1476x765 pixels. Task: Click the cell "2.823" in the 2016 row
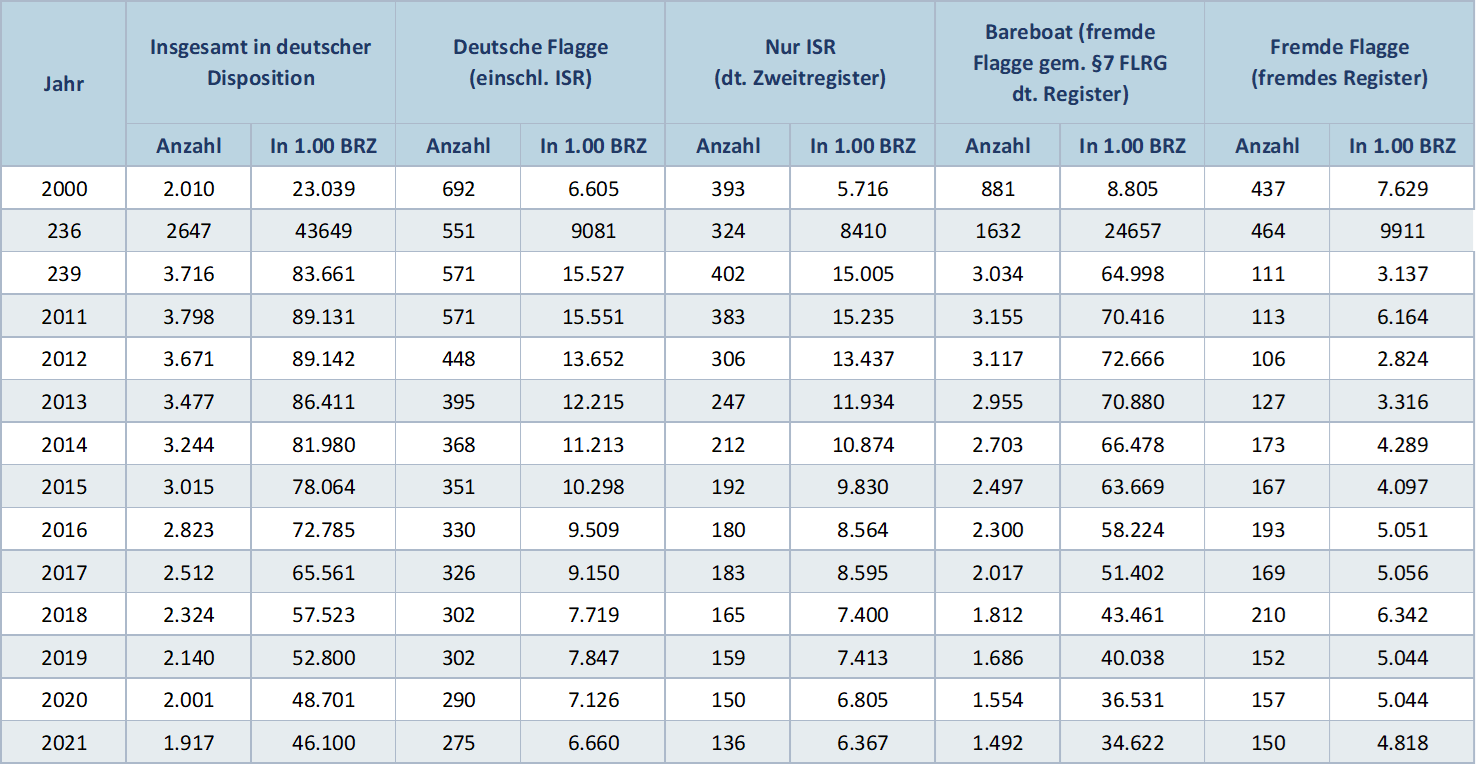pyautogui.click(x=189, y=530)
